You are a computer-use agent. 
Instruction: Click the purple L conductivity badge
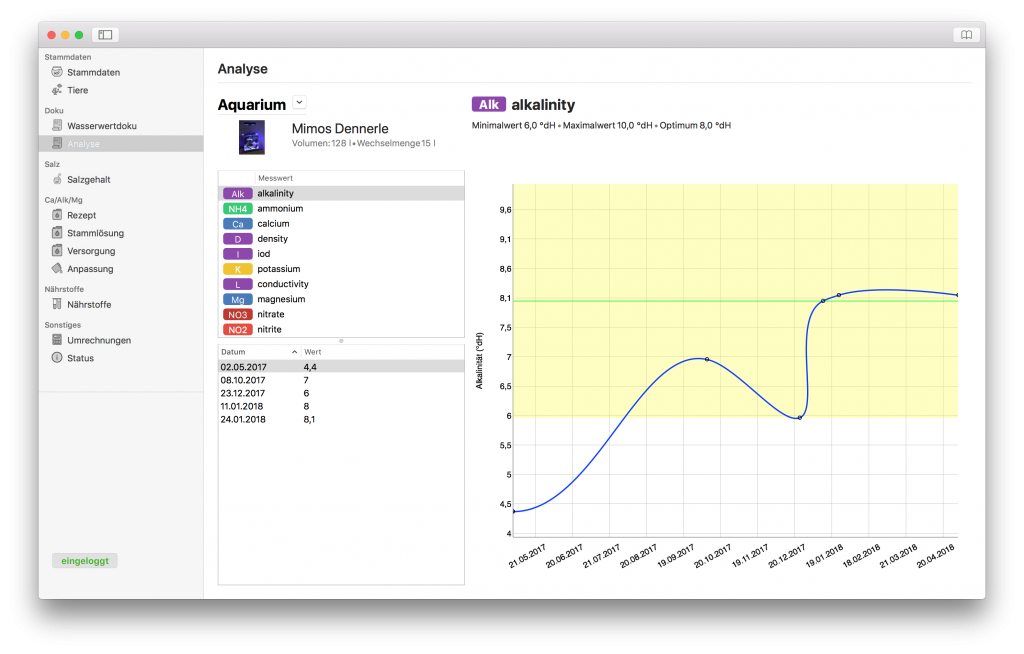coord(237,284)
